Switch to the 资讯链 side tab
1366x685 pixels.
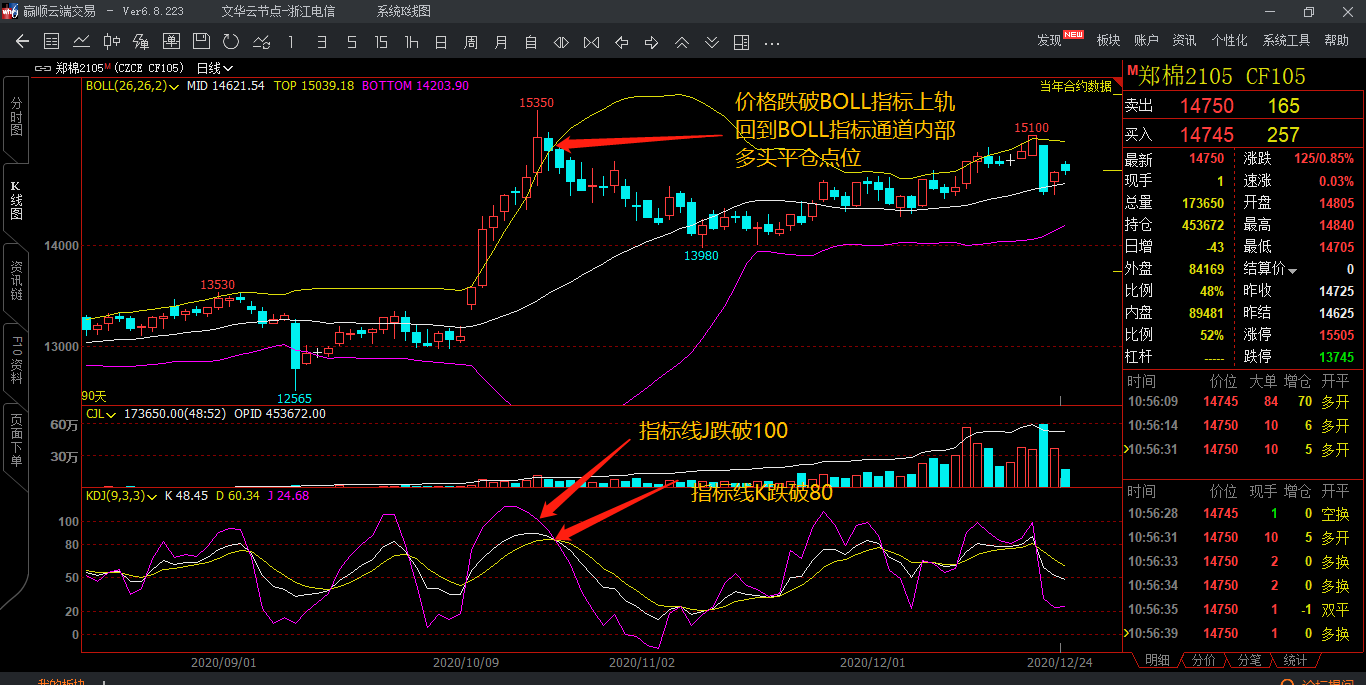(x=16, y=281)
